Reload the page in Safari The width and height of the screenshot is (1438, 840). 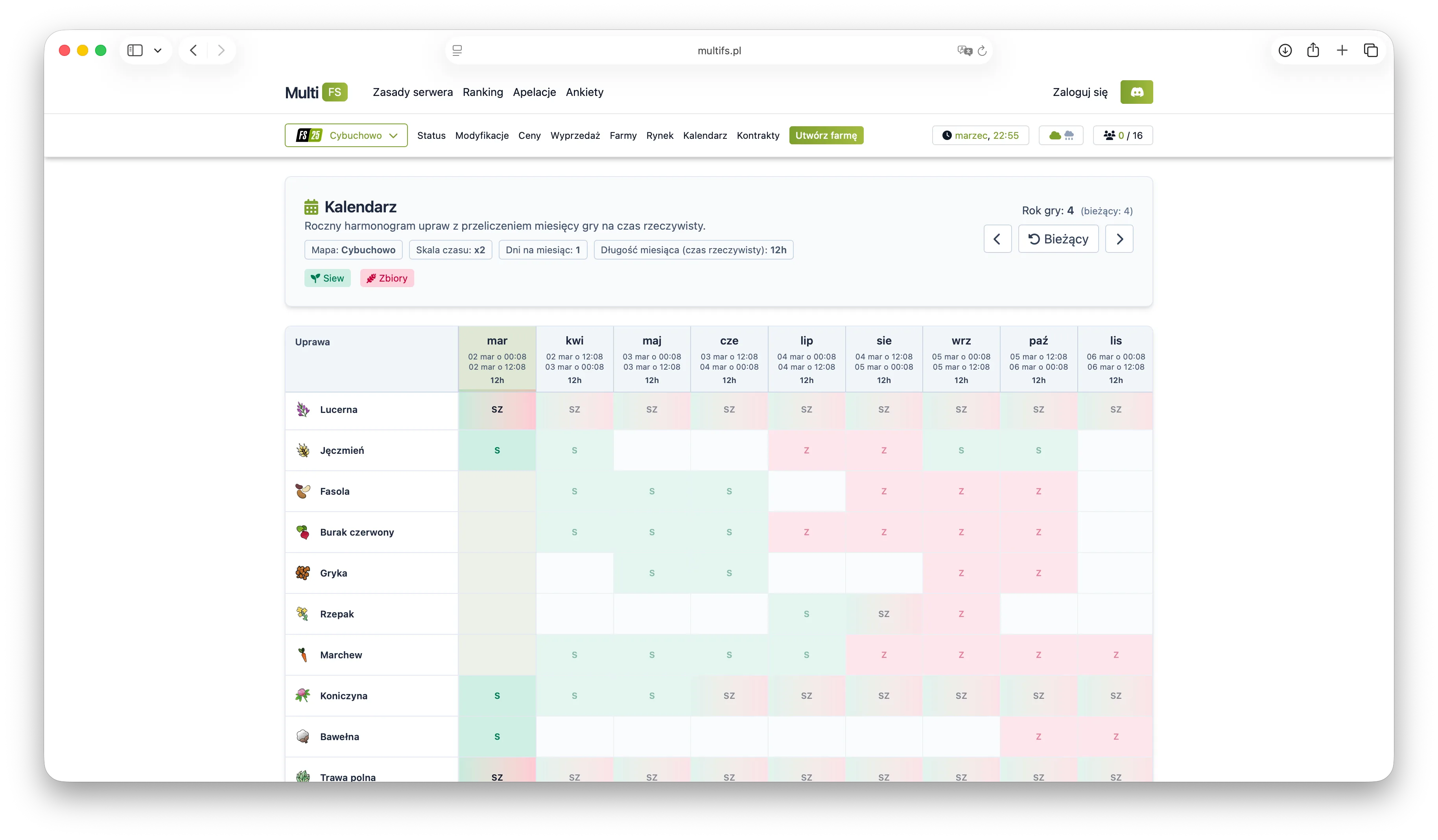(x=982, y=50)
